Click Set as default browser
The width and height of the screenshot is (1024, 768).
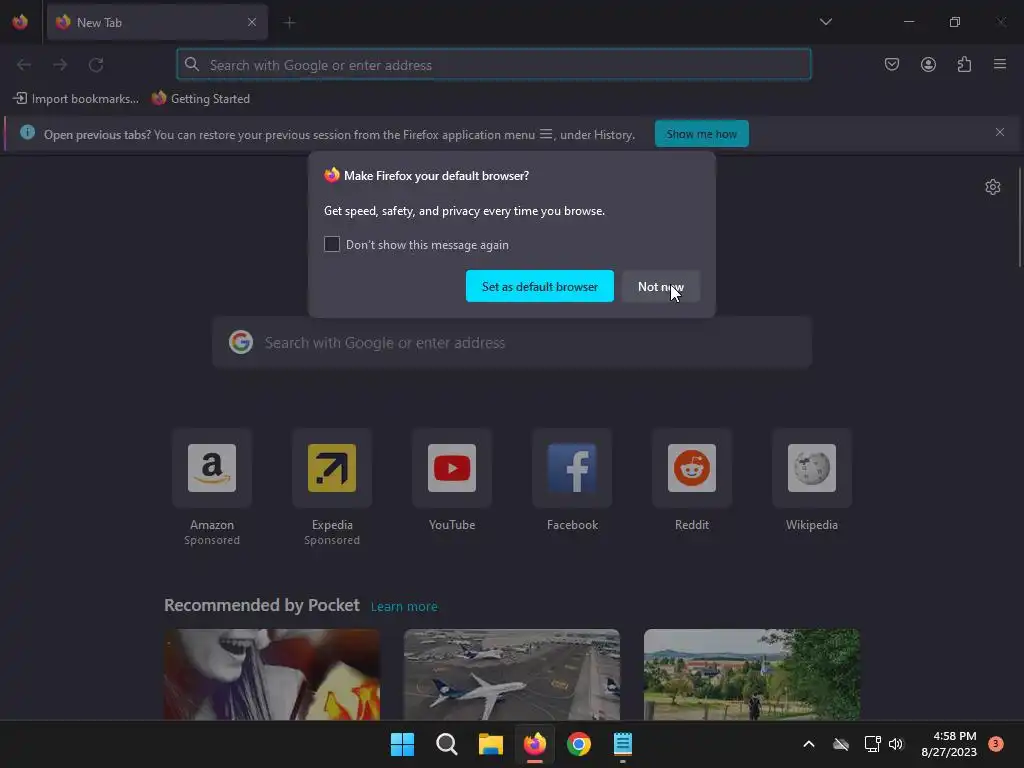coord(539,286)
